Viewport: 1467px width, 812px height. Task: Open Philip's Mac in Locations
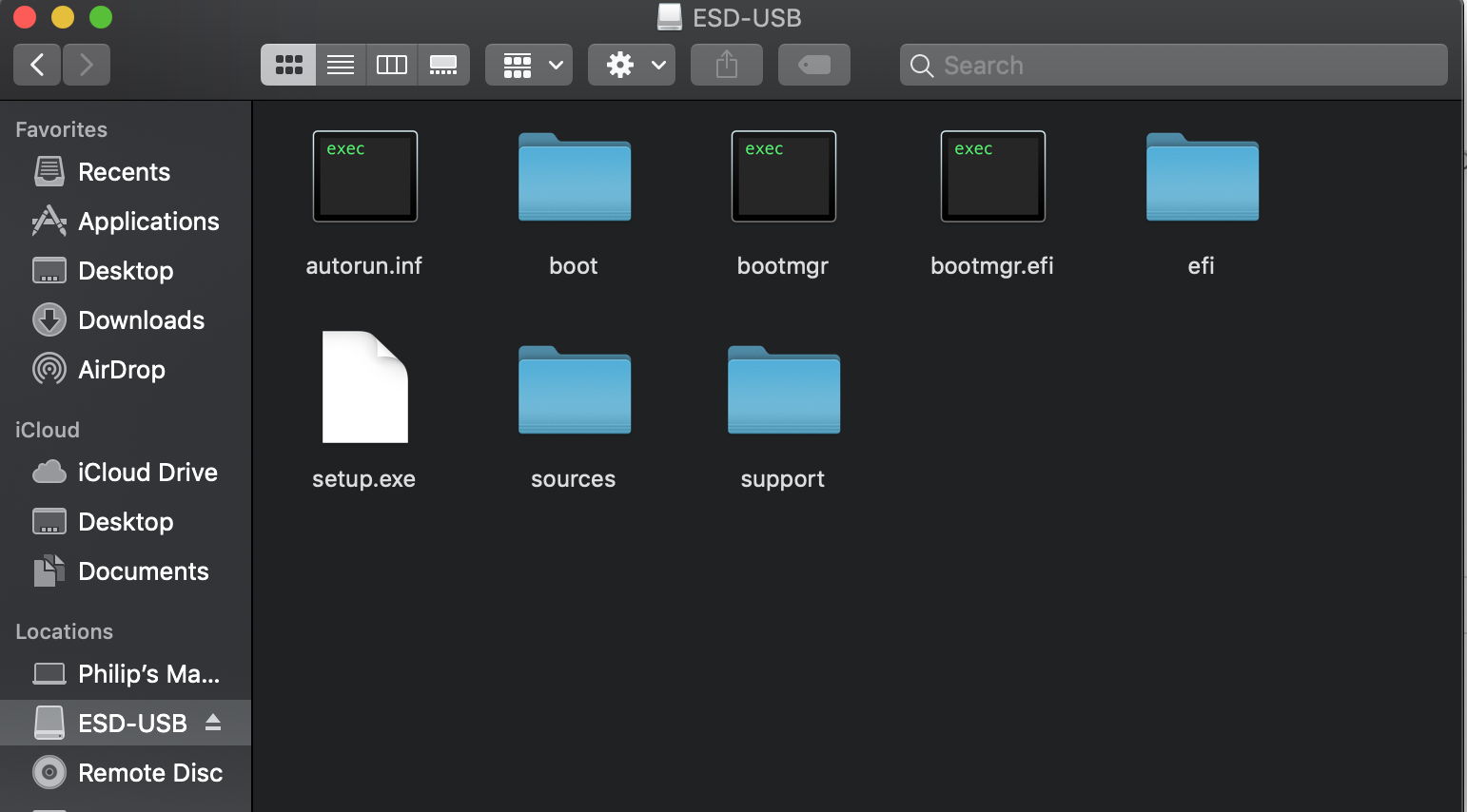pos(126,674)
